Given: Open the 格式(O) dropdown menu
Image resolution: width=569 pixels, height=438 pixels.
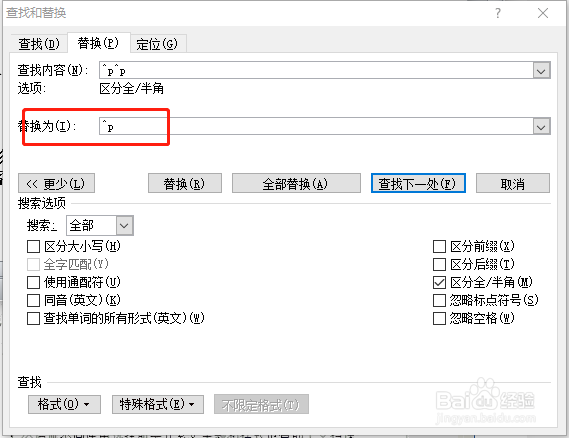Looking at the screenshot, I should (x=64, y=404).
